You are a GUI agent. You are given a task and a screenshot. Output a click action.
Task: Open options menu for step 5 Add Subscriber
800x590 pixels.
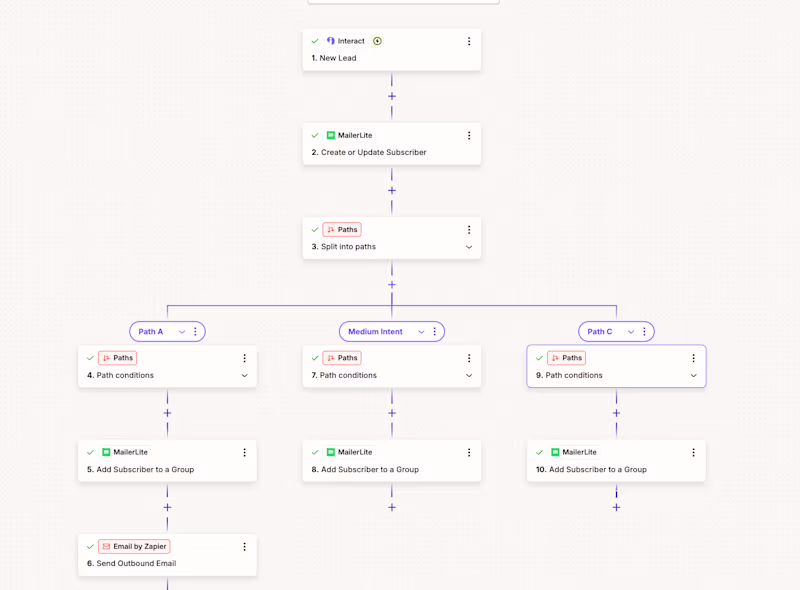(x=244, y=453)
